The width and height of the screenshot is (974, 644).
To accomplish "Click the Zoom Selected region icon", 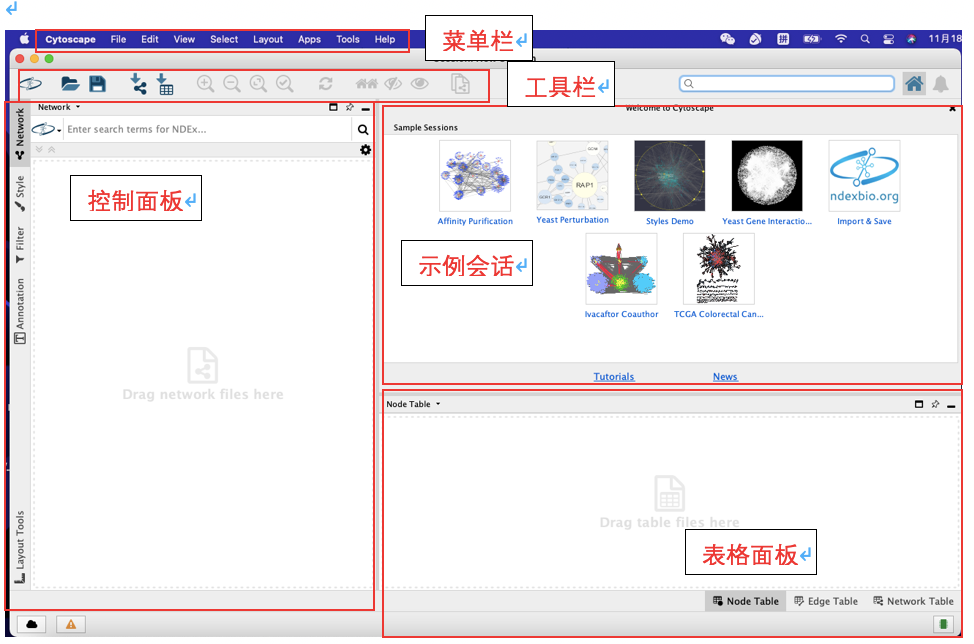I will (x=284, y=84).
